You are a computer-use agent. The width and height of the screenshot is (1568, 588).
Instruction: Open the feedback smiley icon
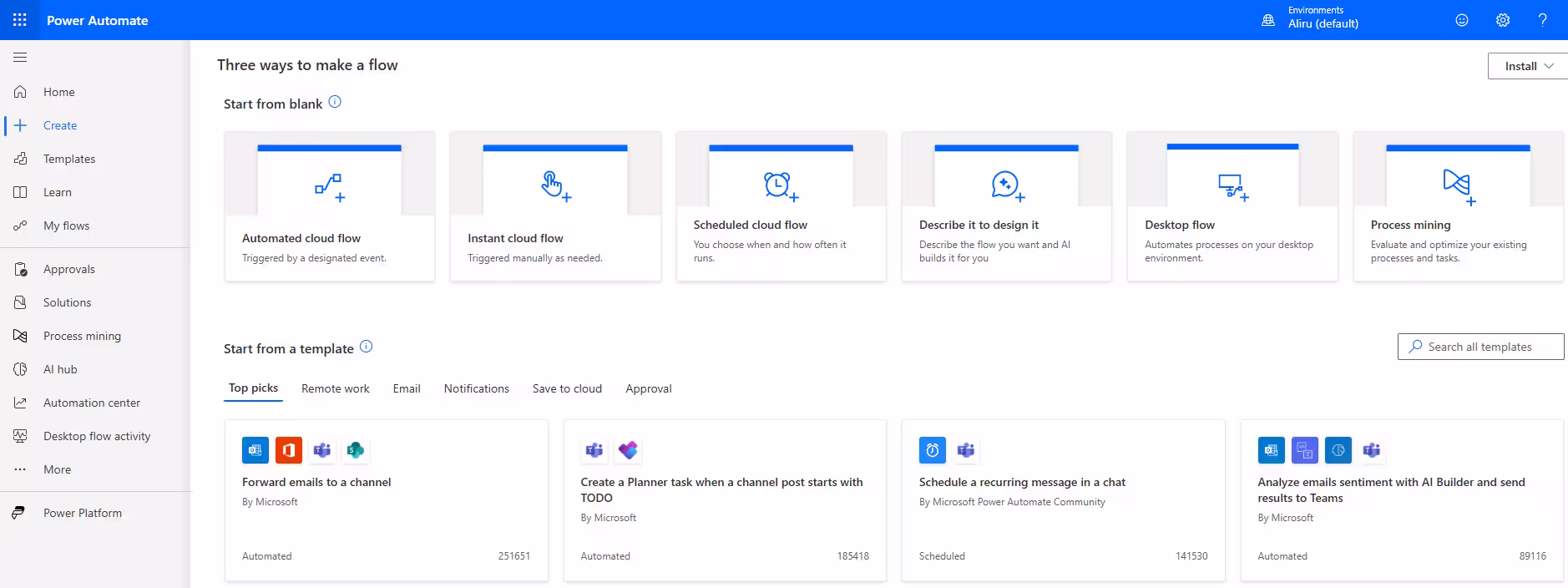pos(1462,20)
